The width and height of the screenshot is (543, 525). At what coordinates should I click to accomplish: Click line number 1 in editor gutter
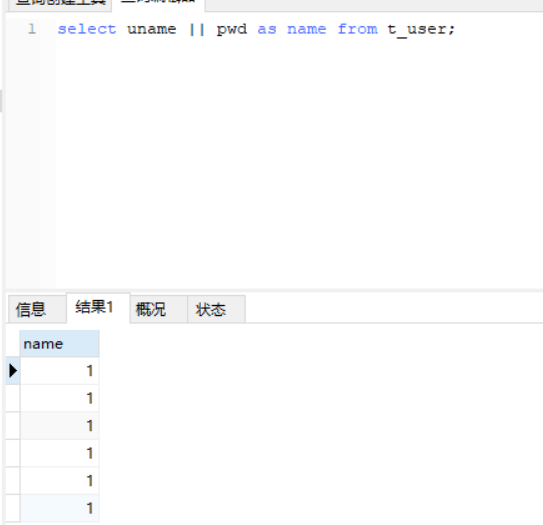(32, 29)
